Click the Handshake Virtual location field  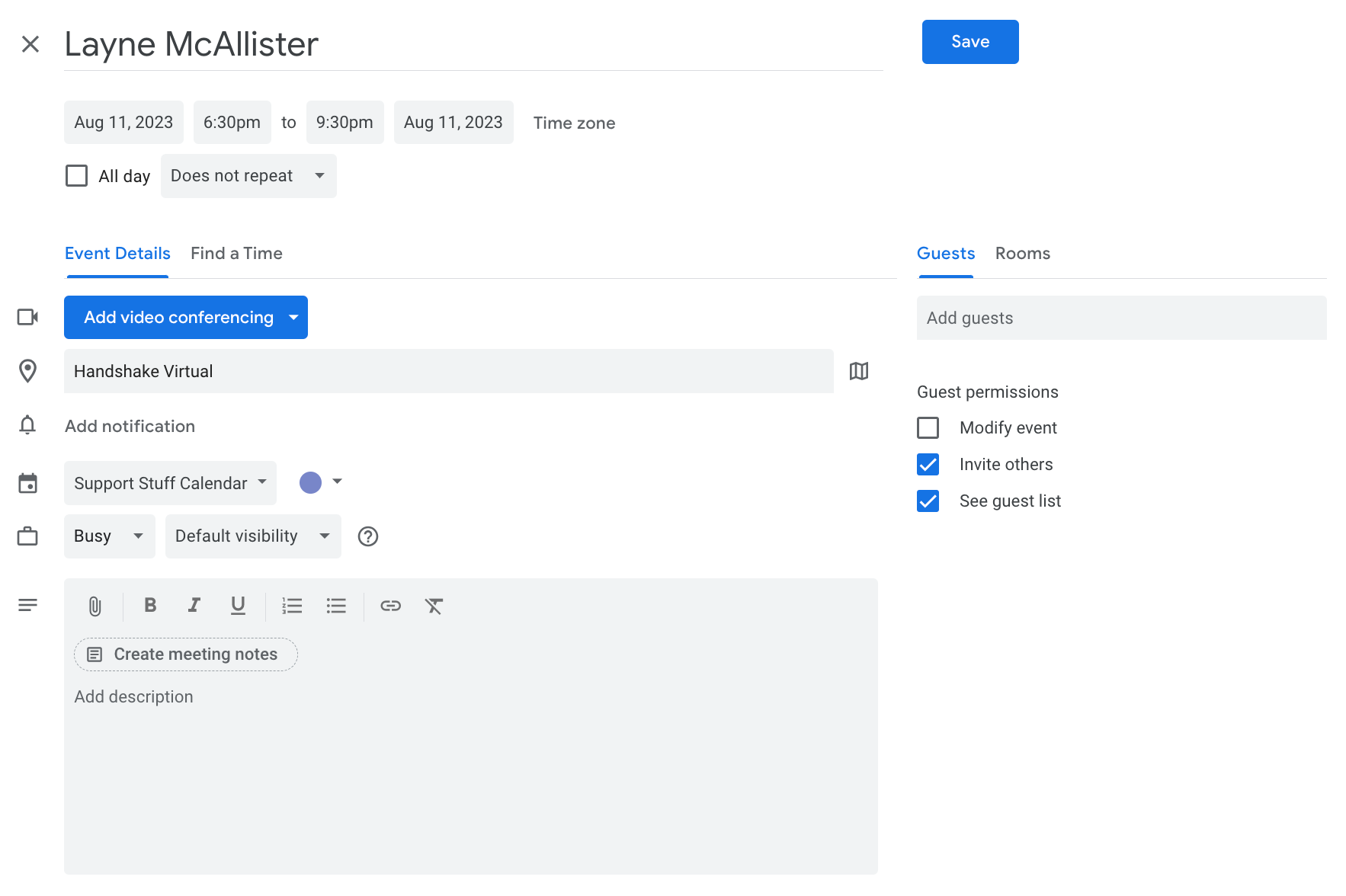[449, 371]
